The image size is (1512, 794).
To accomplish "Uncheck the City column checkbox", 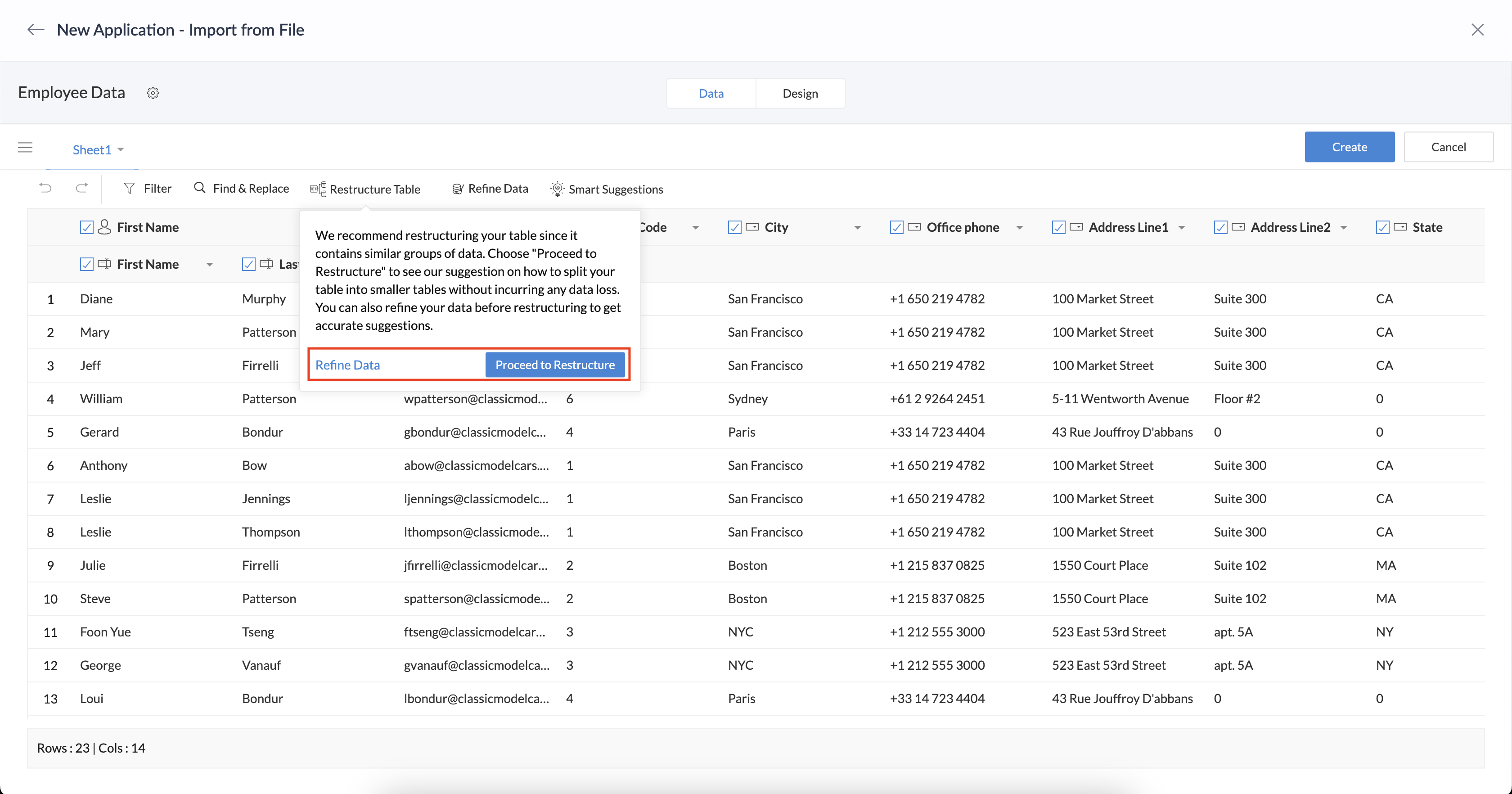I will (x=734, y=227).
